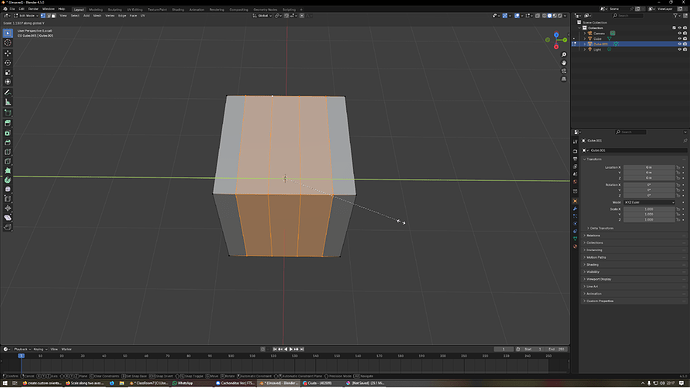Image resolution: width=690 pixels, height=388 pixels.
Task: Select the 3D Cursor tool
Action: tap(7, 43)
